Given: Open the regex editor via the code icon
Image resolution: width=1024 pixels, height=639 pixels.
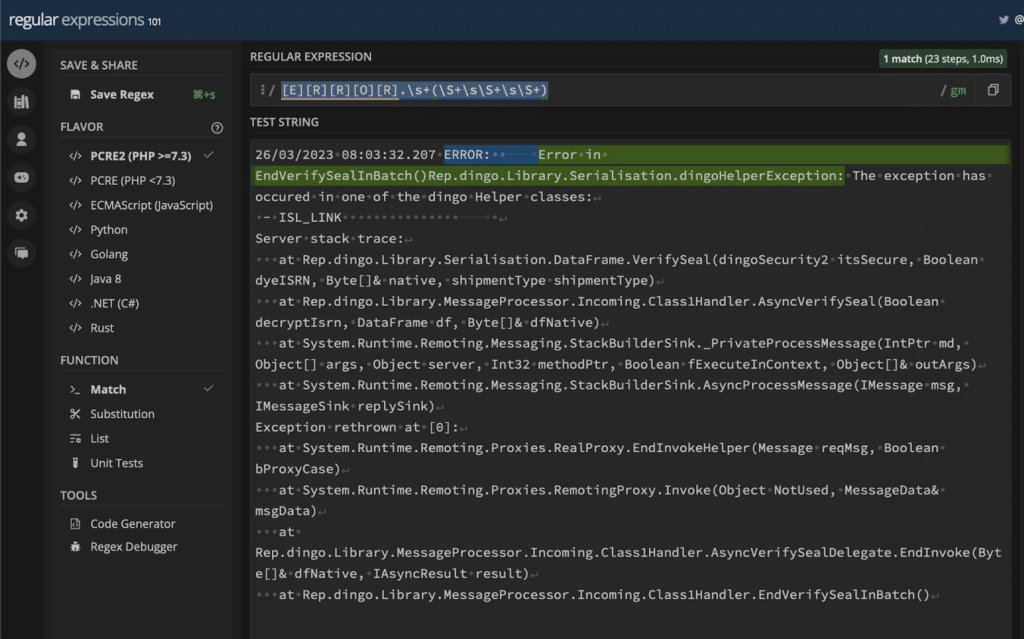Looking at the screenshot, I should coord(21,63).
